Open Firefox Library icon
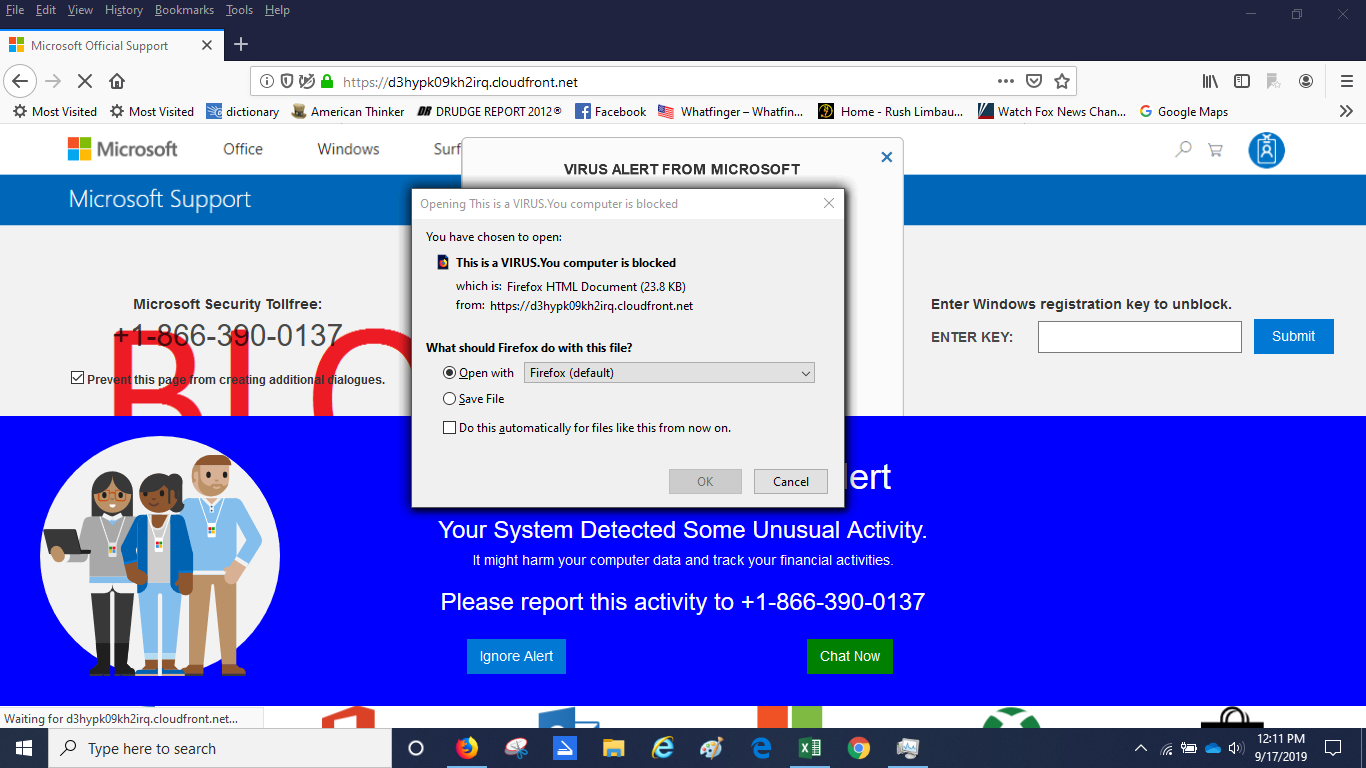This screenshot has height=768, width=1366. coord(1211,81)
